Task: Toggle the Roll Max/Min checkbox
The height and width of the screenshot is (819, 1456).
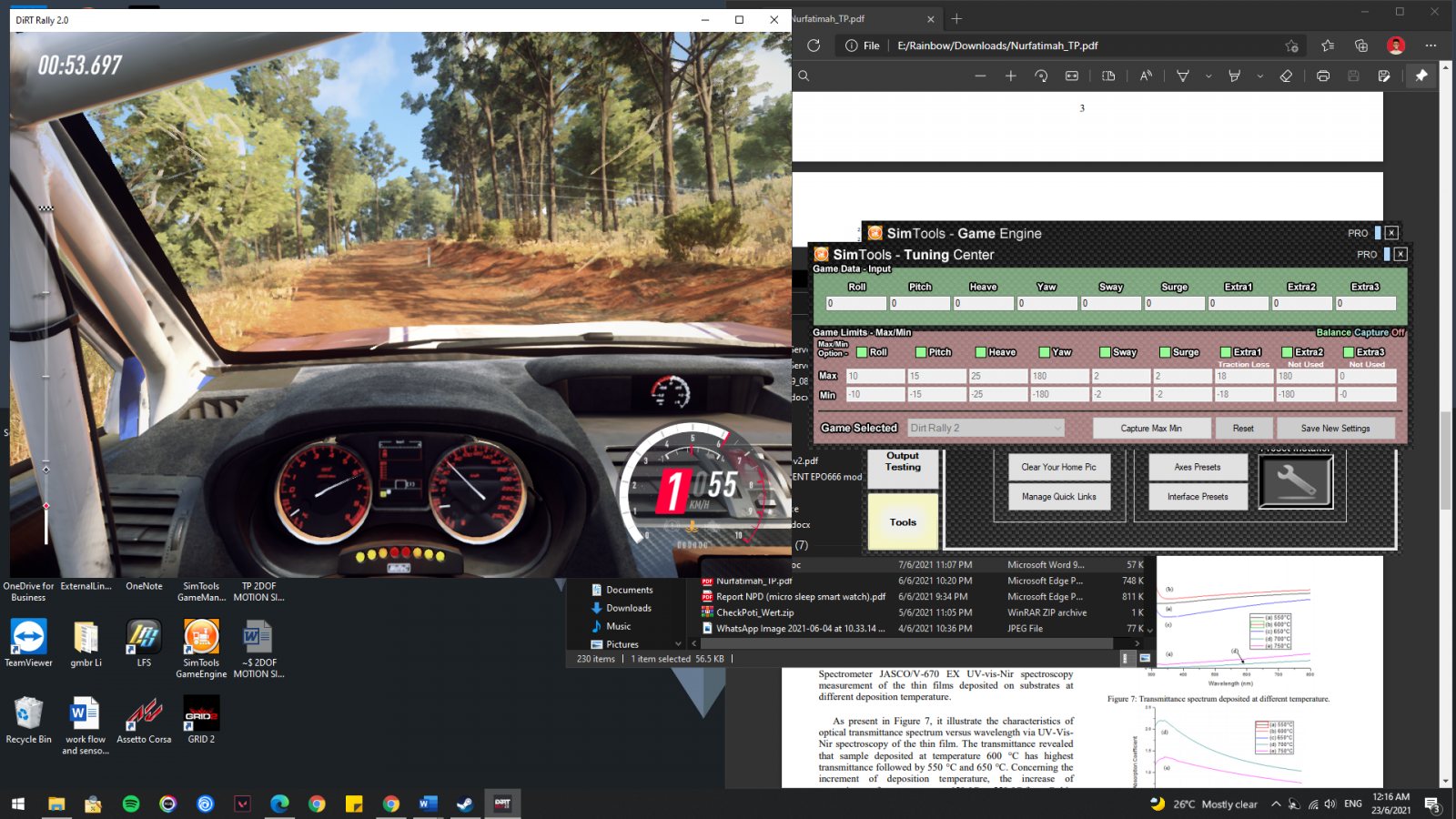Action: pyautogui.click(x=862, y=352)
